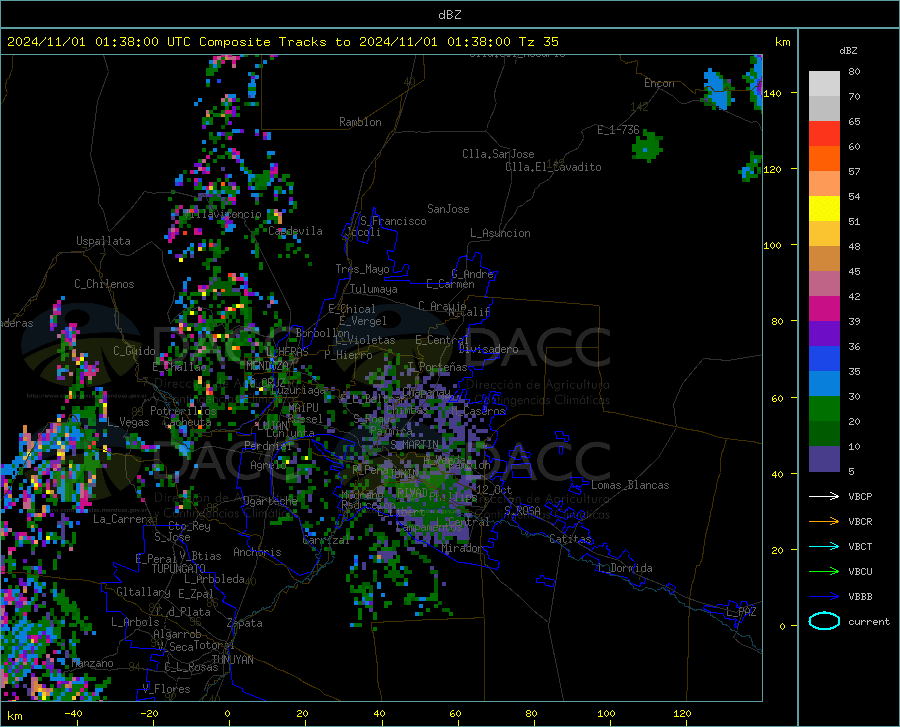The height and width of the screenshot is (727, 900).
Task: Click the L_Asuncion place label
Action: 500,233
